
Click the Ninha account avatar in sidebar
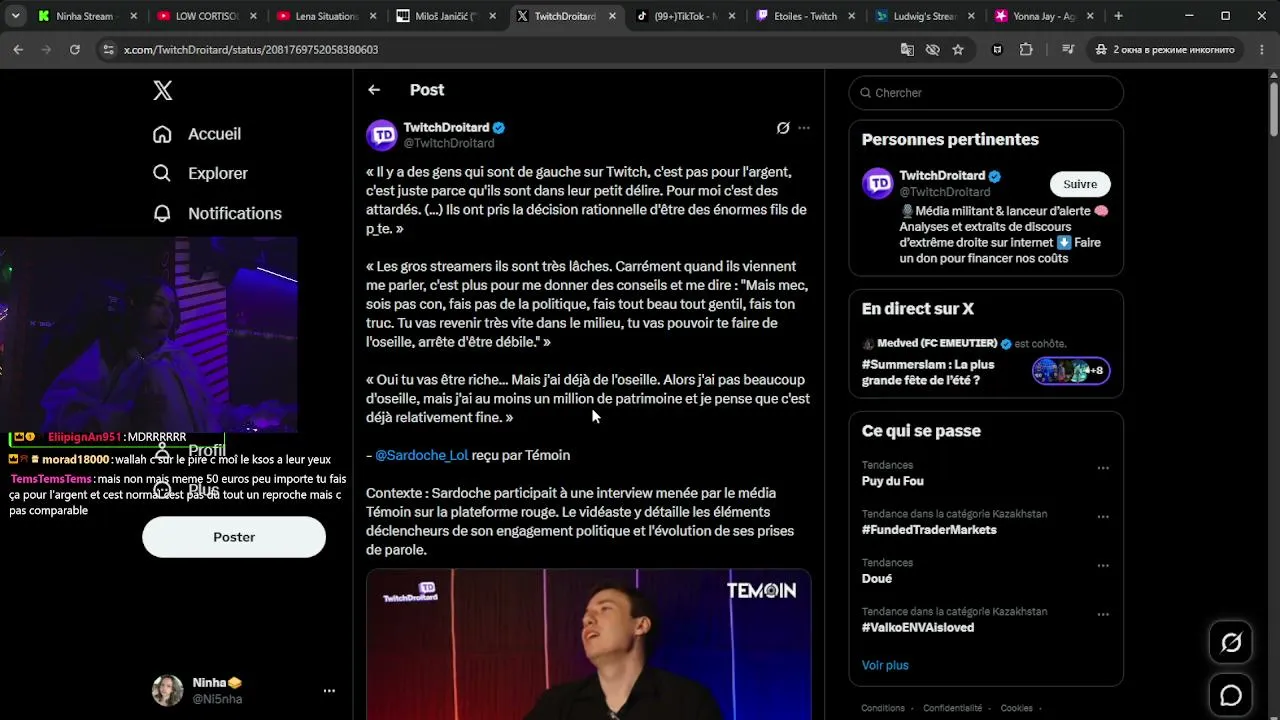pyautogui.click(x=167, y=690)
